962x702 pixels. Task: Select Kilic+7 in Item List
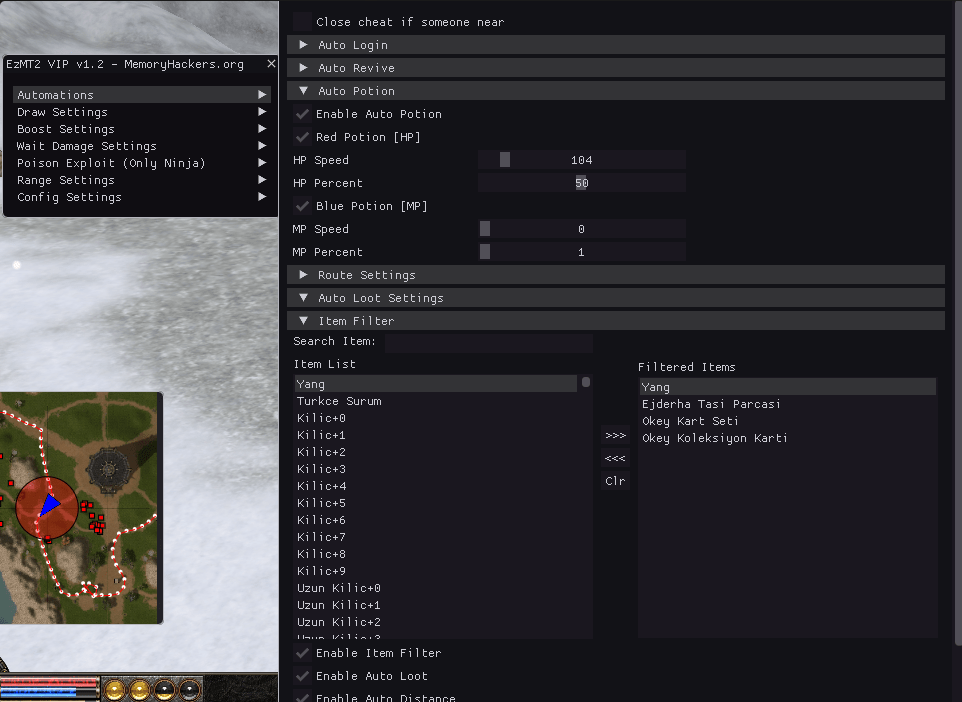[x=436, y=537]
